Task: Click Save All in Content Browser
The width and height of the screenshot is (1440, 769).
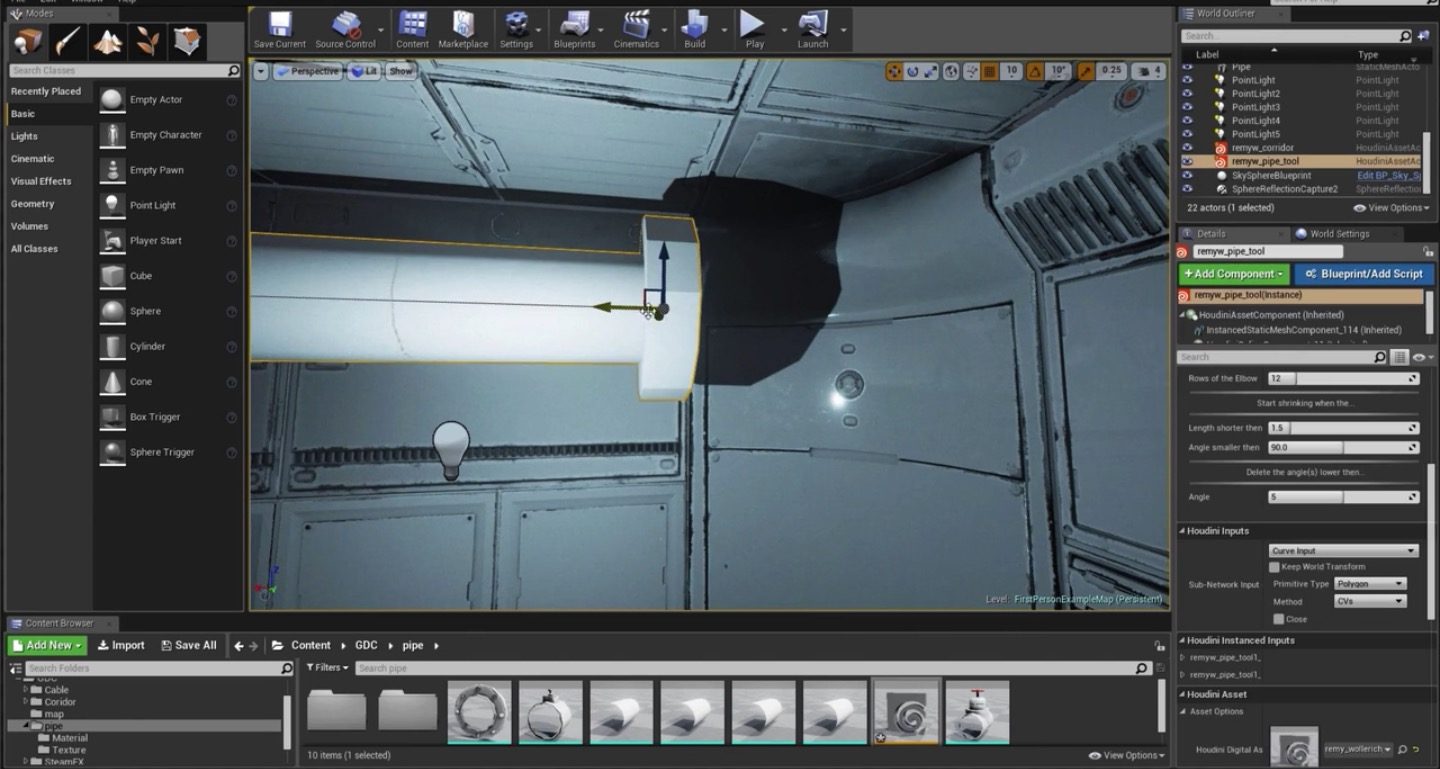Action: 188,646
